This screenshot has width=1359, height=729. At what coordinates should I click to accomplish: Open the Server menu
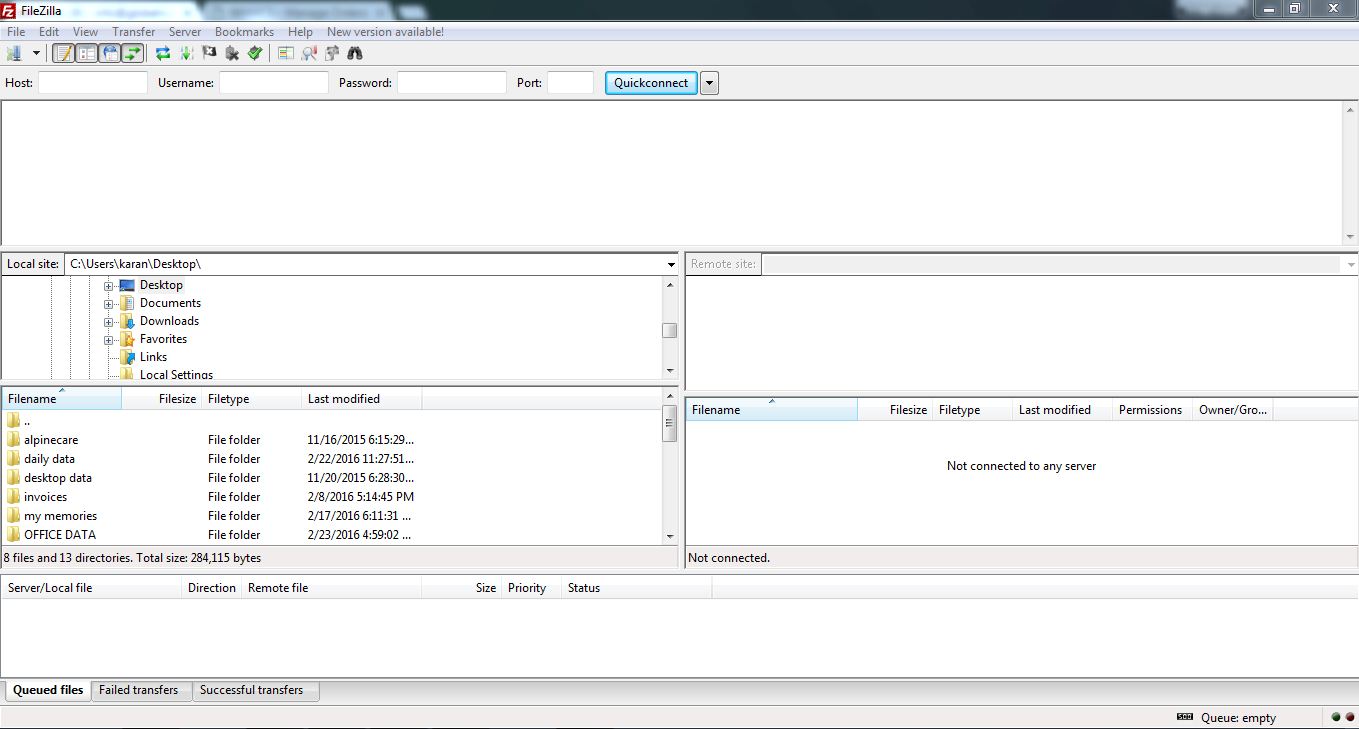coord(185,32)
